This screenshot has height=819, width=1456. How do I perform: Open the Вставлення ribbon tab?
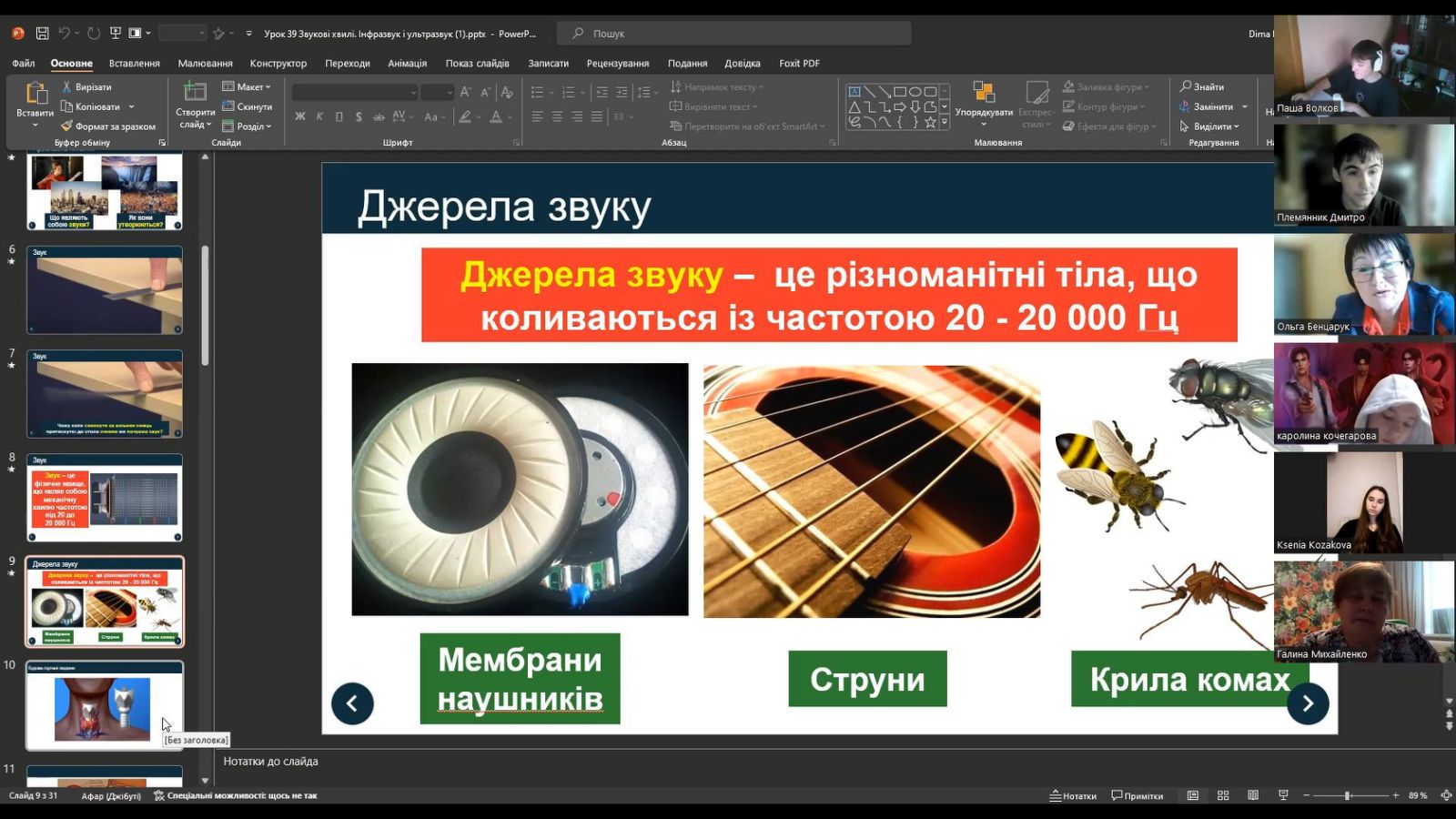coord(135,64)
